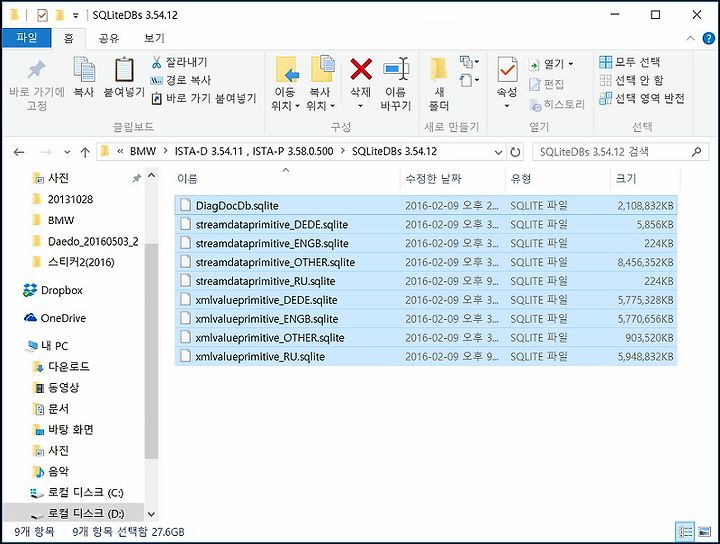This screenshot has height=544, width=720.
Task: Open the recent locations dropdown arrow
Action: click(x=67, y=152)
